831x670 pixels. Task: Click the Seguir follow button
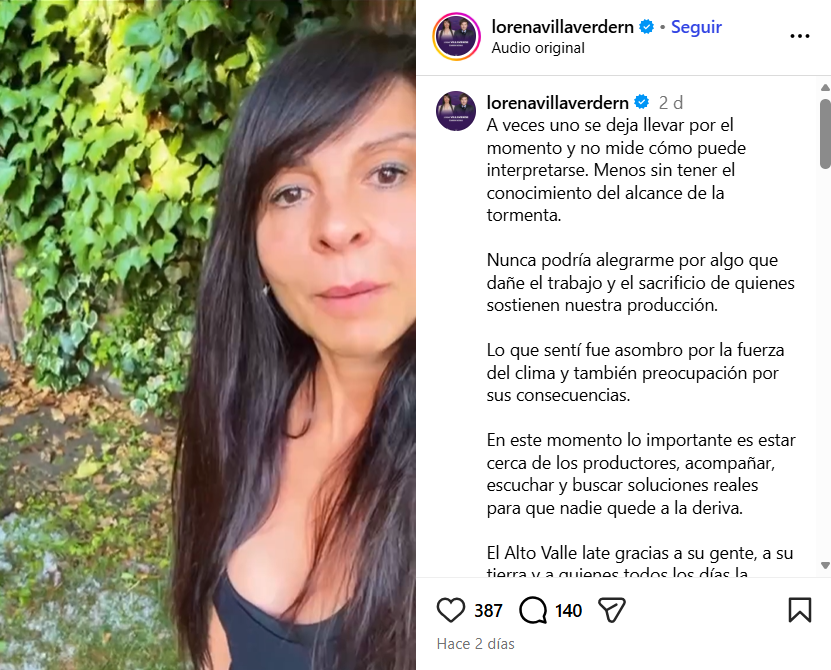tap(696, 27)
